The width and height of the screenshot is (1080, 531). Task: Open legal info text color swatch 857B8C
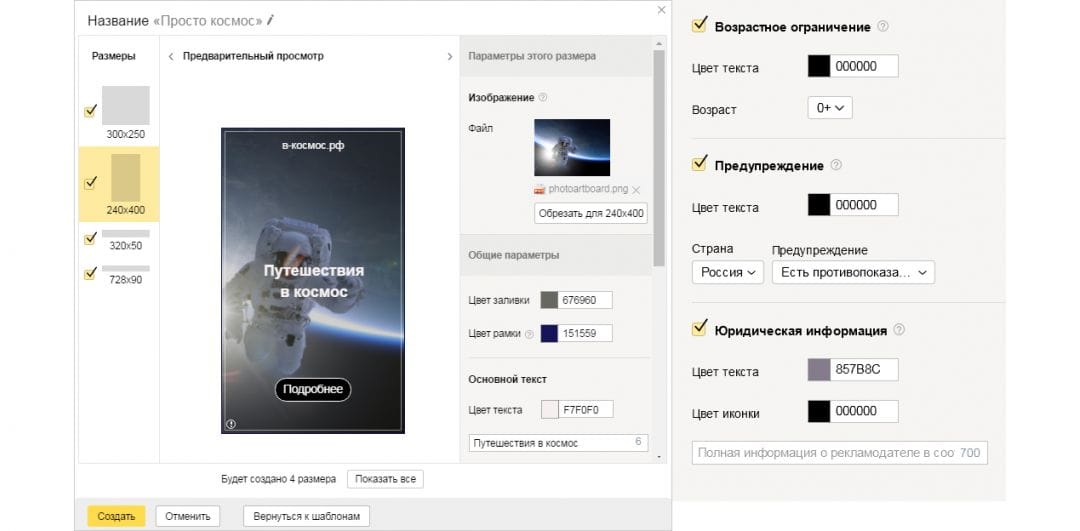[819, 370]
